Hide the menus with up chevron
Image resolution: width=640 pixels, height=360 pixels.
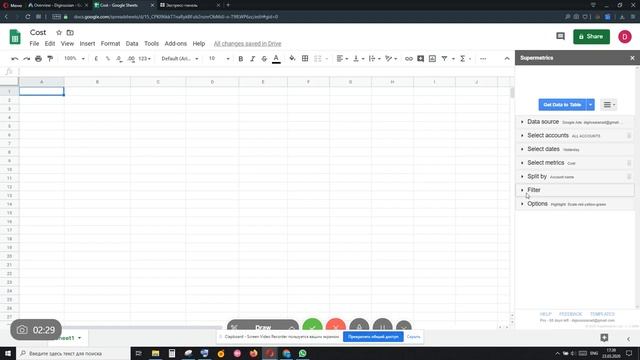pyautogui.click(x=507, y=59)
